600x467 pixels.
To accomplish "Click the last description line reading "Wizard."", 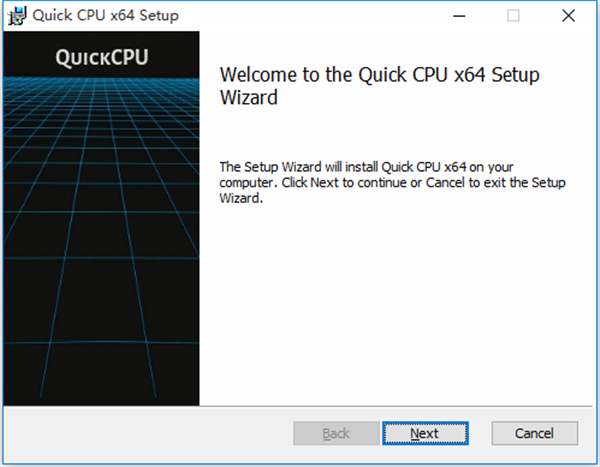I will tap(240, 198).
